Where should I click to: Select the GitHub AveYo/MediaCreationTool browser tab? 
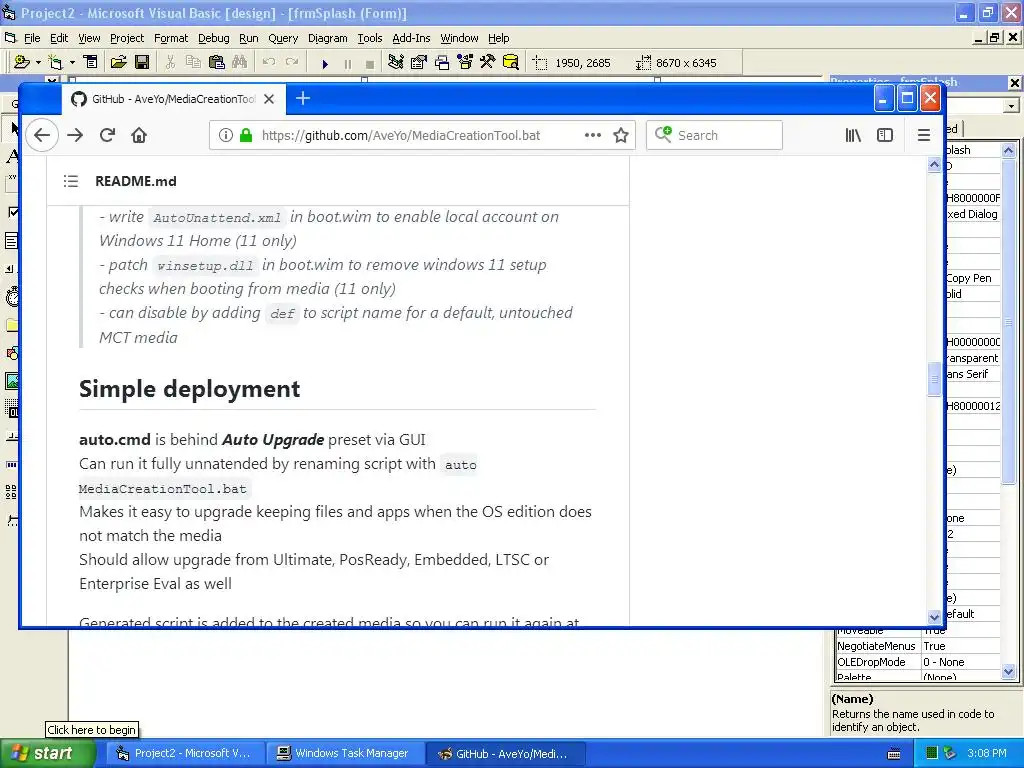coord(174,99)
